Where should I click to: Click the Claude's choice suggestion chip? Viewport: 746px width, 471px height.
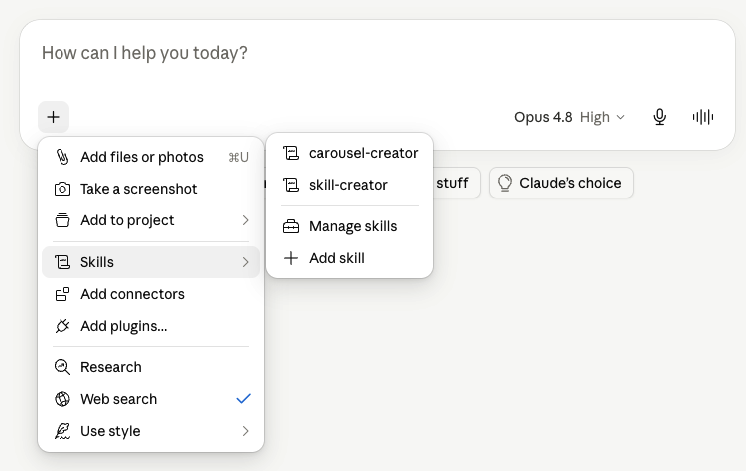tap(561, 183)
